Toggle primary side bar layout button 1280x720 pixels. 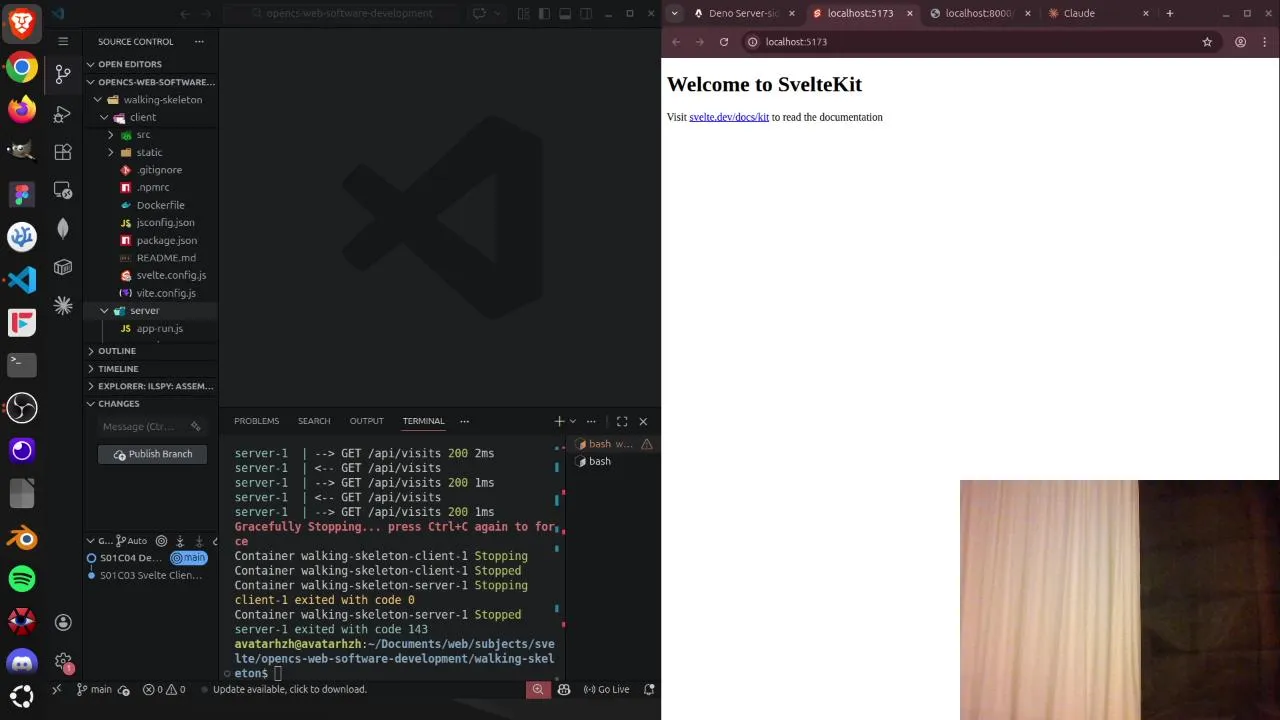click(545, 13)
